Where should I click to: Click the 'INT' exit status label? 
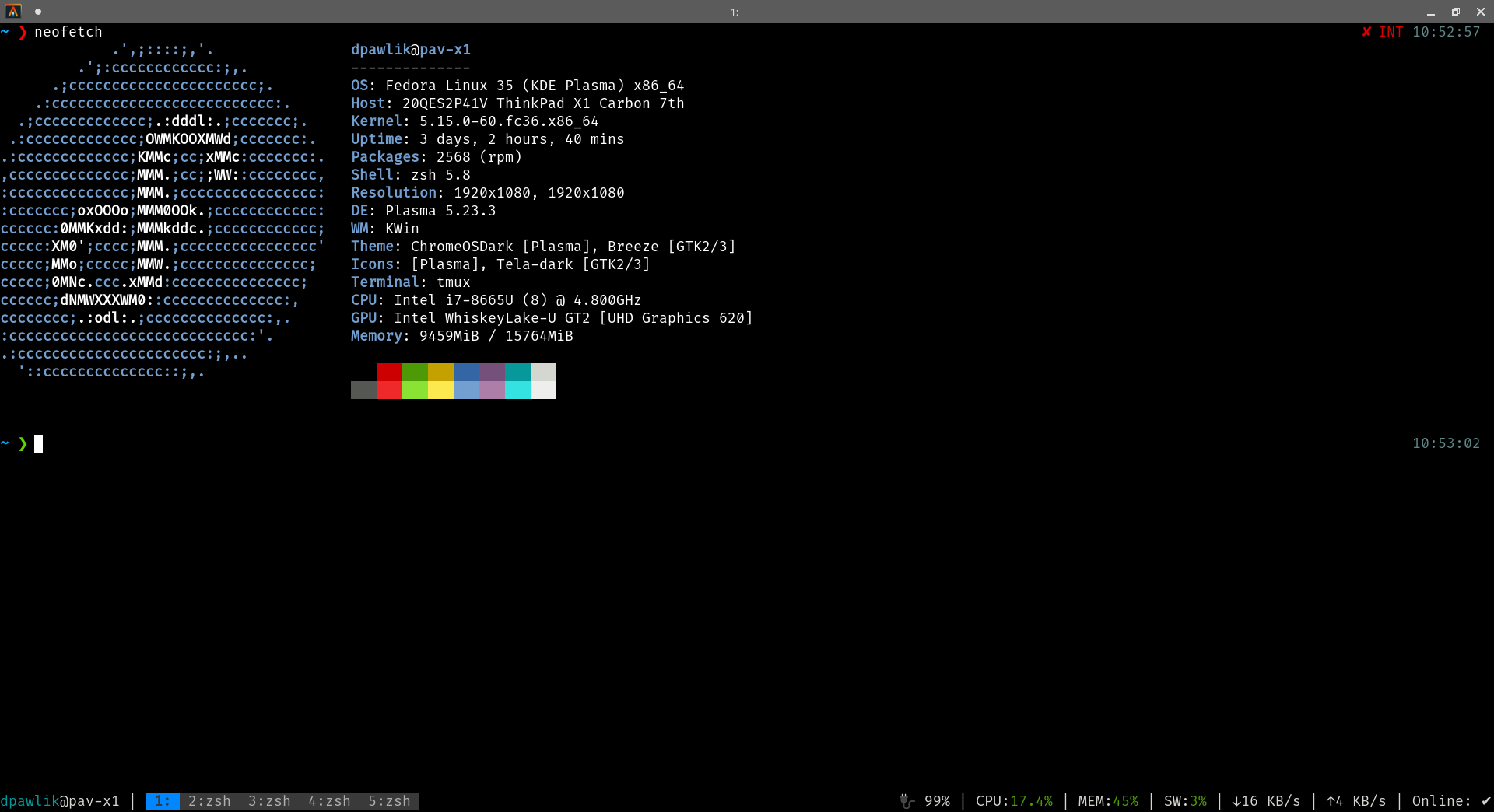[x=1391, y=32]
